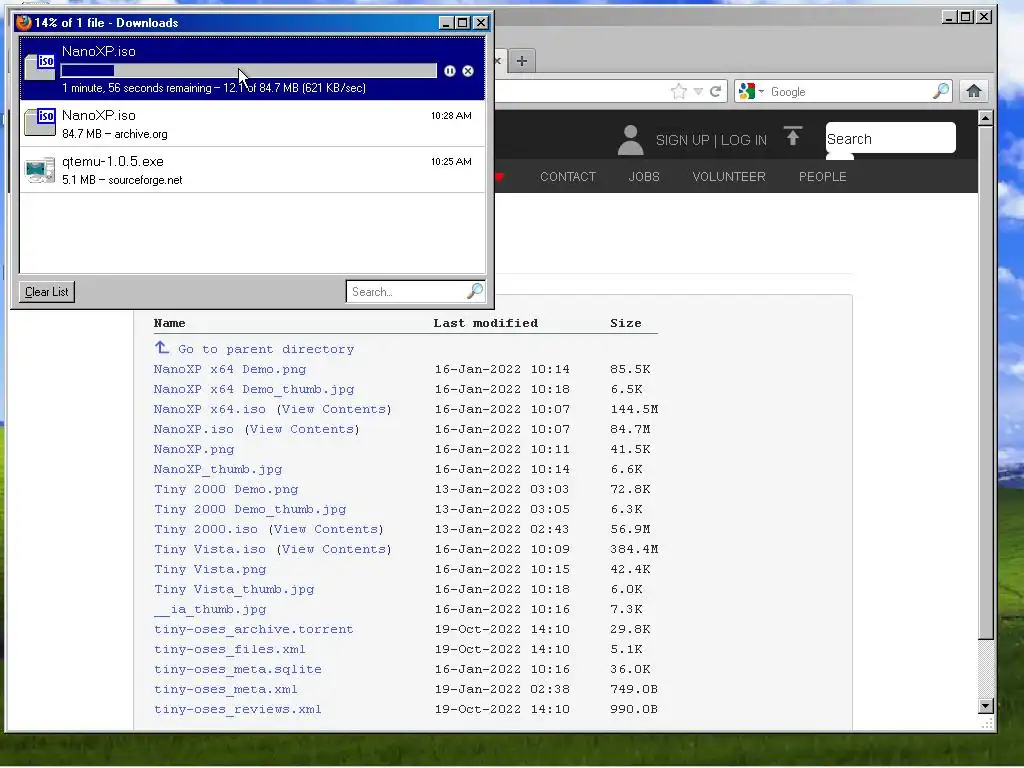This screenshot has width=1024, height=768.
Task: Click the parent directory up-arrow icon
Action: tap(161, 347)
